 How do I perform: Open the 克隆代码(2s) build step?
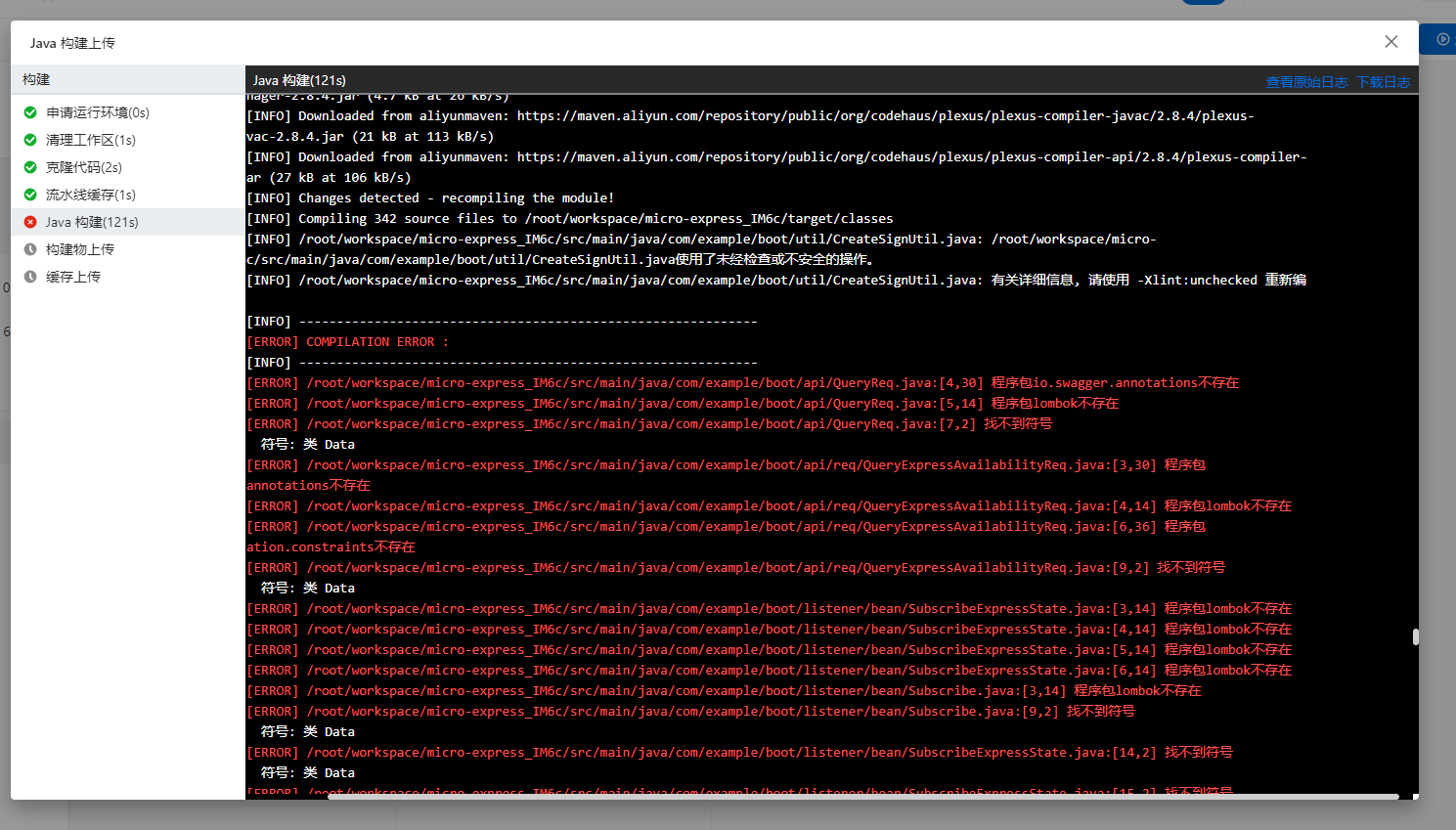pyautogui.click(x=127, y=167)
